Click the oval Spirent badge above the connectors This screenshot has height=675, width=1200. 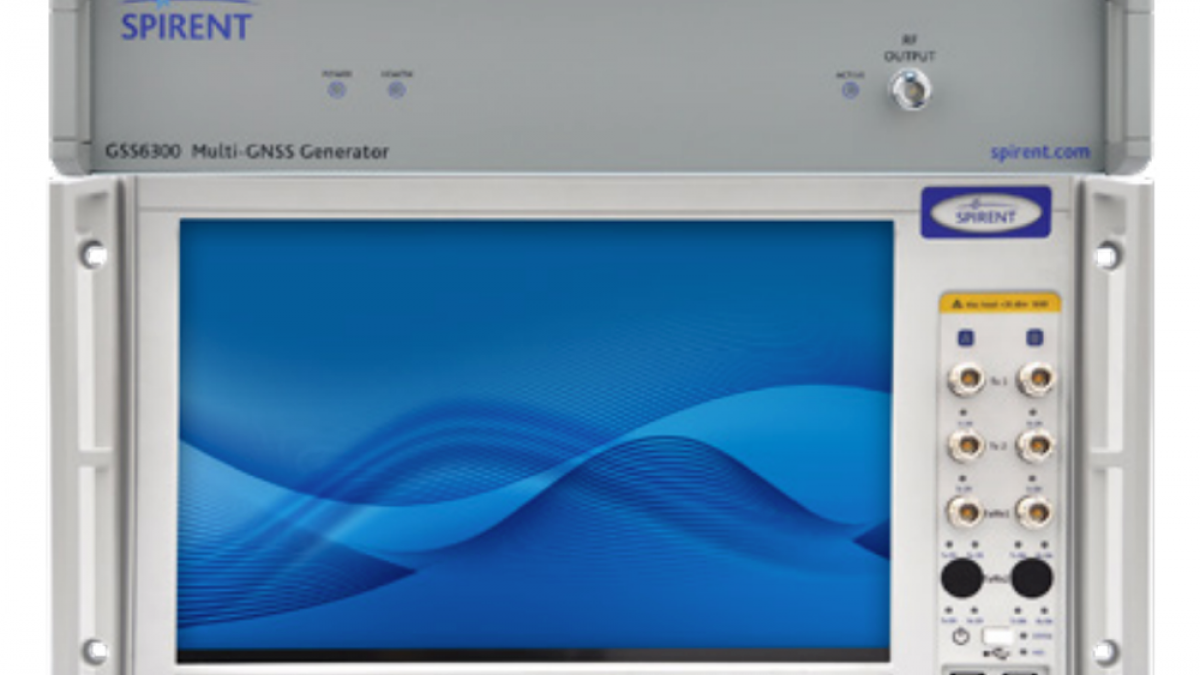click(x=985, y=212)
